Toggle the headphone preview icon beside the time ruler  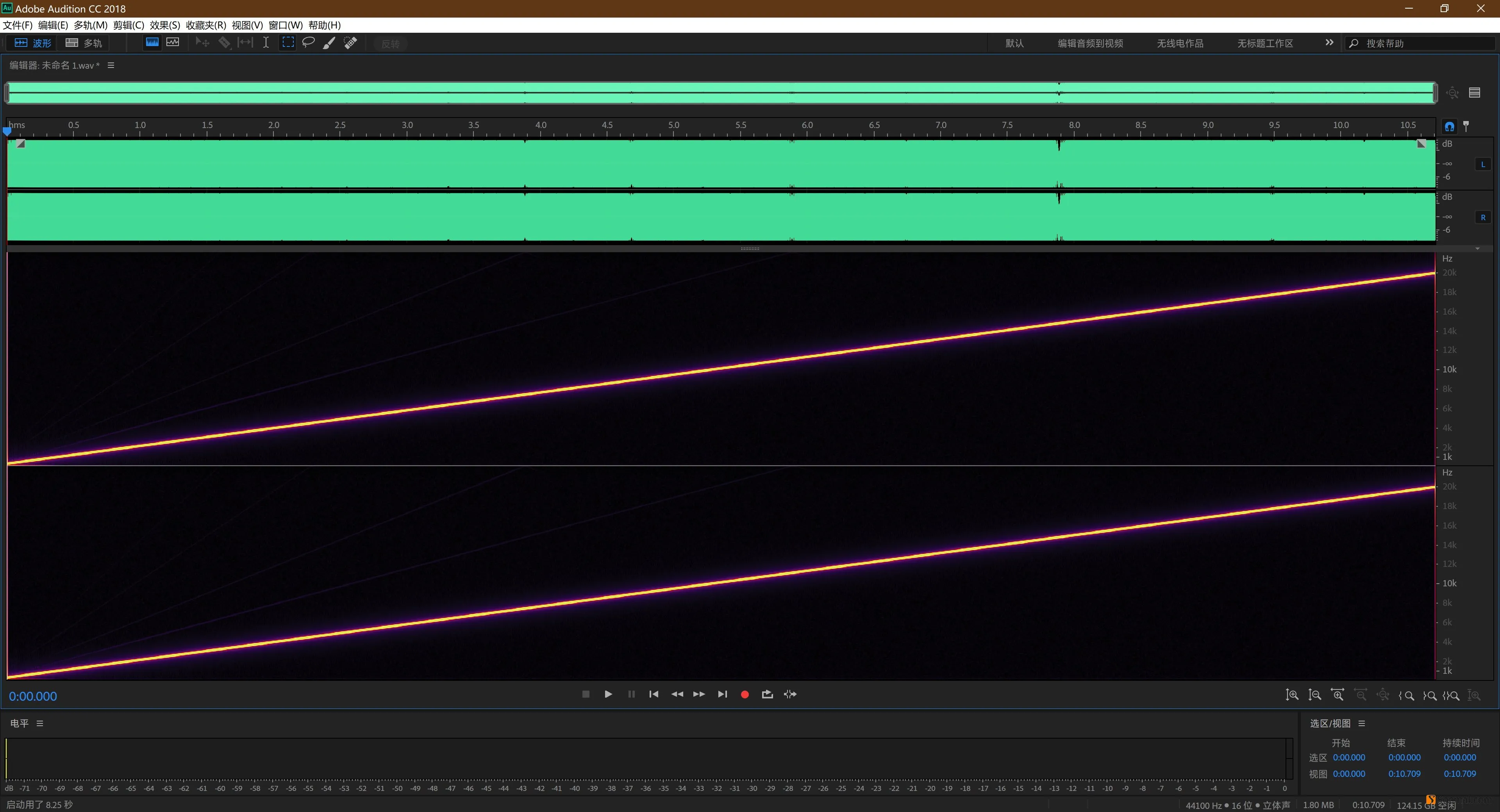coord(1449,126)
